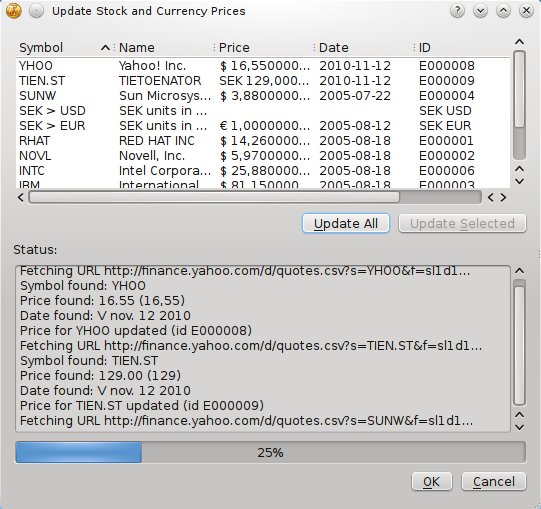Click the left arrow of the horizontal scrollbar
Image resolution: width=541 pixels, height=509 pixels.
tap(21, 197)
